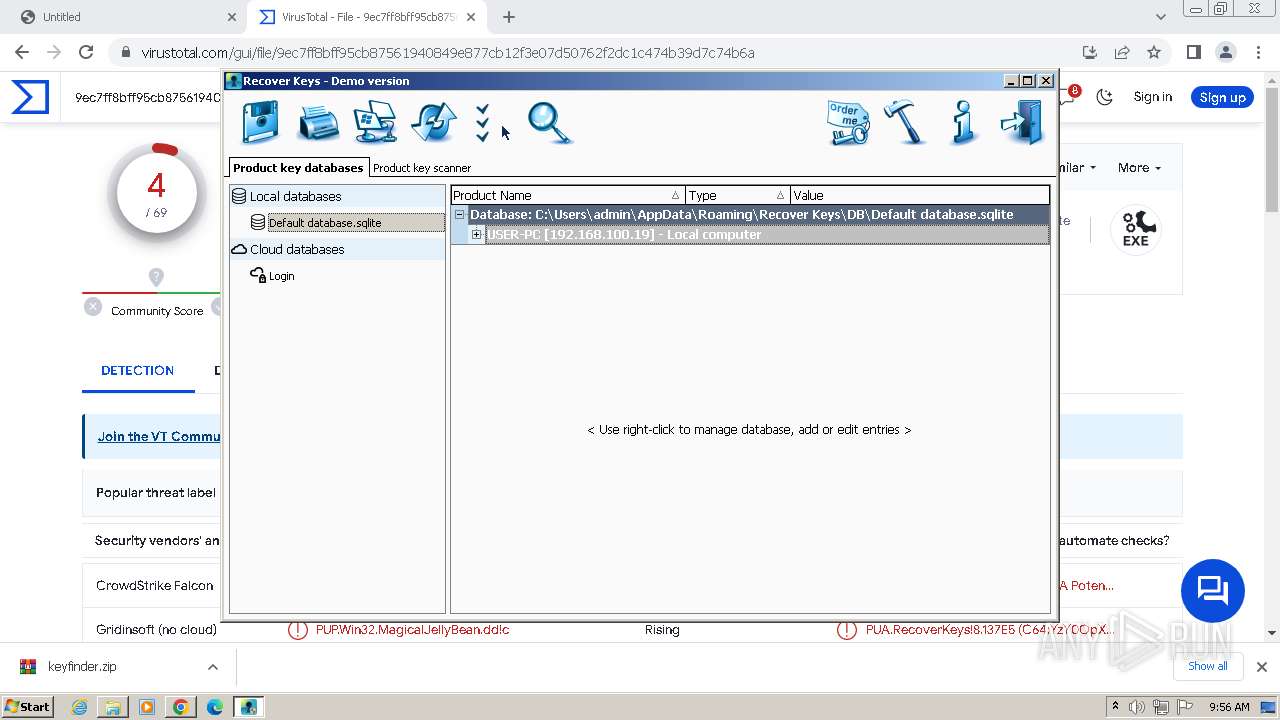This screenshot has width=1280, height=720.
Task: Bookmark this page with the star icon
Action: [1154, 53]
